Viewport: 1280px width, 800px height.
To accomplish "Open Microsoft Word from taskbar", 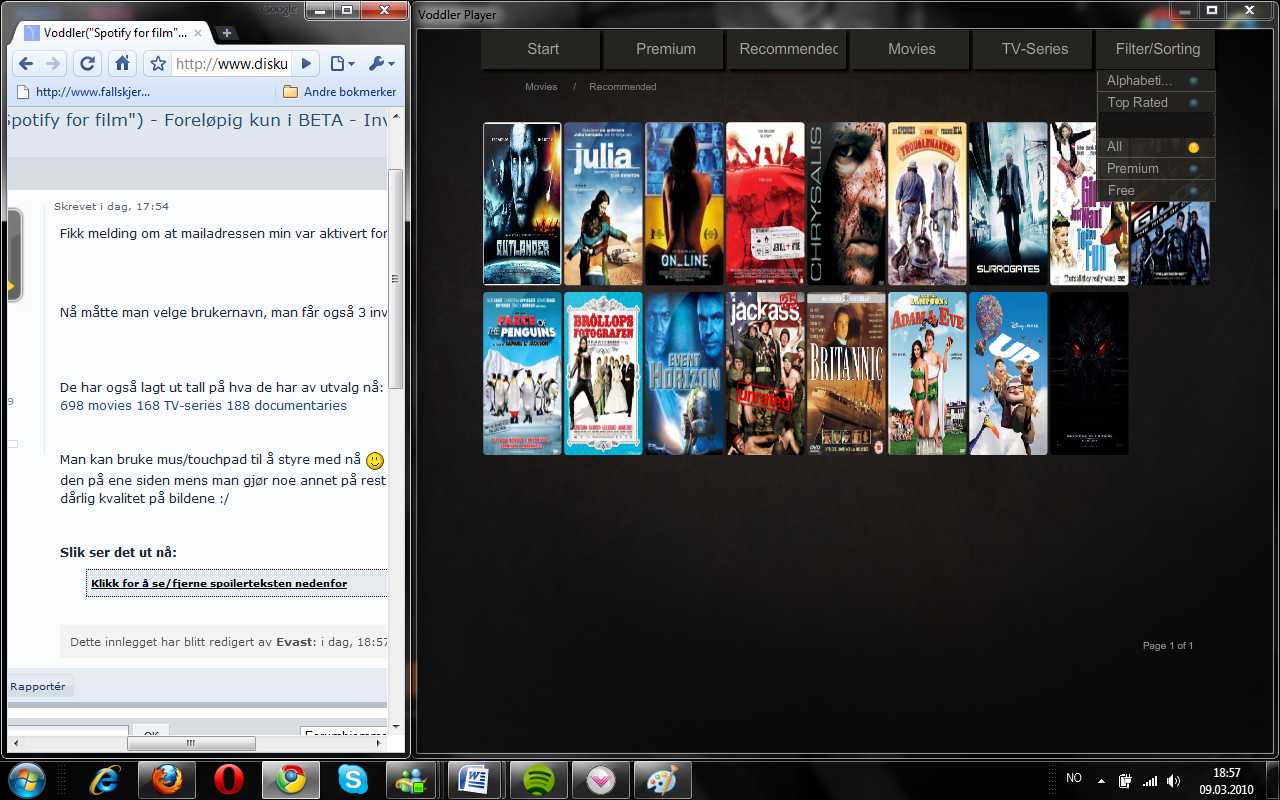I will pyautogui.click(x=475, y=779).
